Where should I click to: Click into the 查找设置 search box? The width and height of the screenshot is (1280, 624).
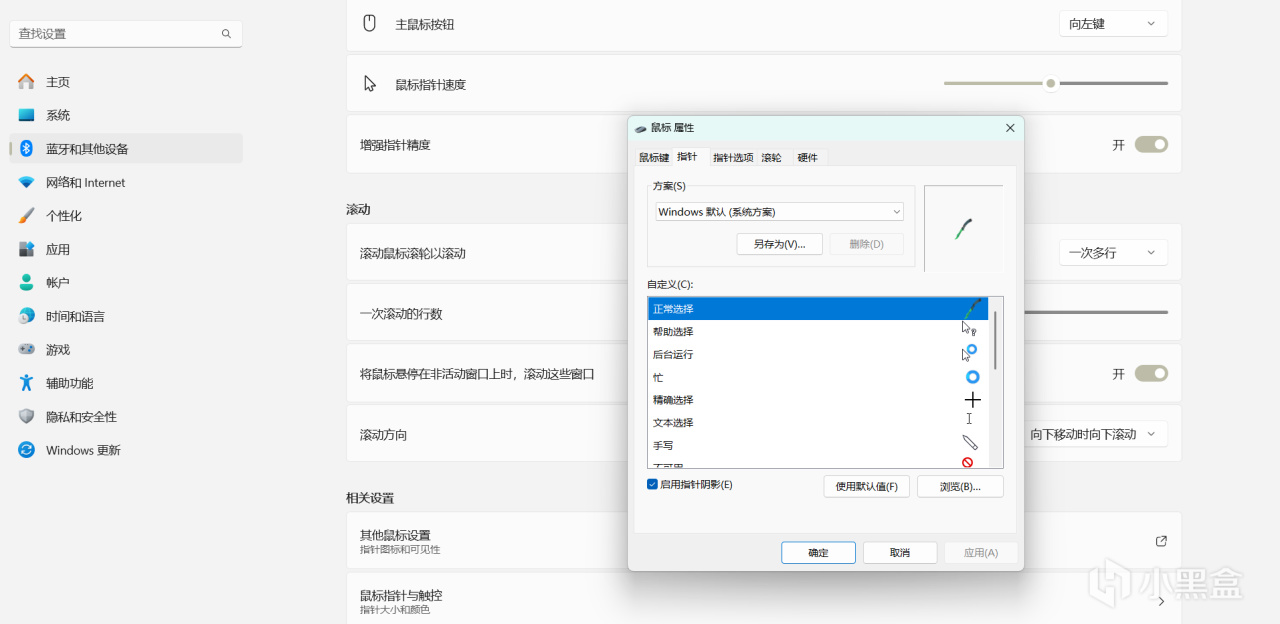(x=126, y=34)
